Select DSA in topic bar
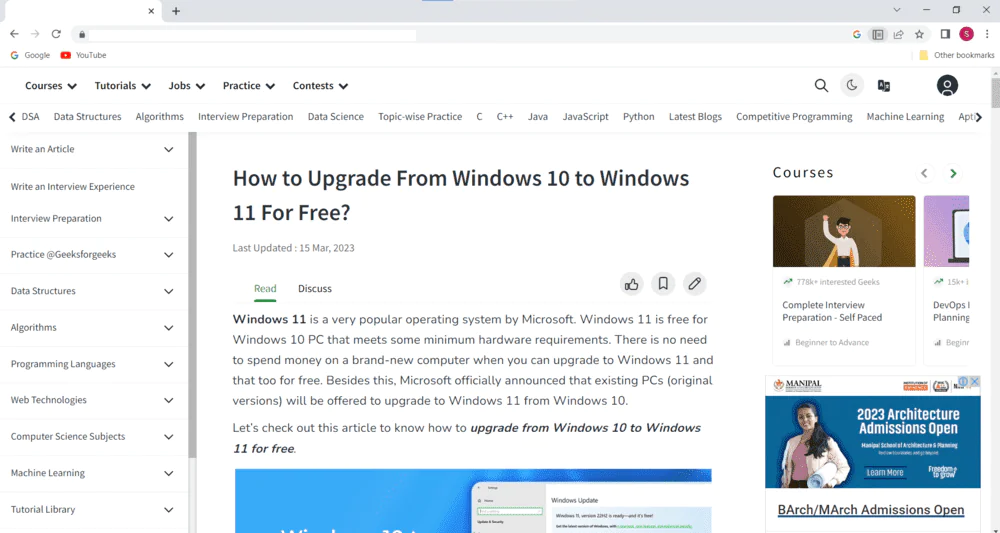 [31, 117]
